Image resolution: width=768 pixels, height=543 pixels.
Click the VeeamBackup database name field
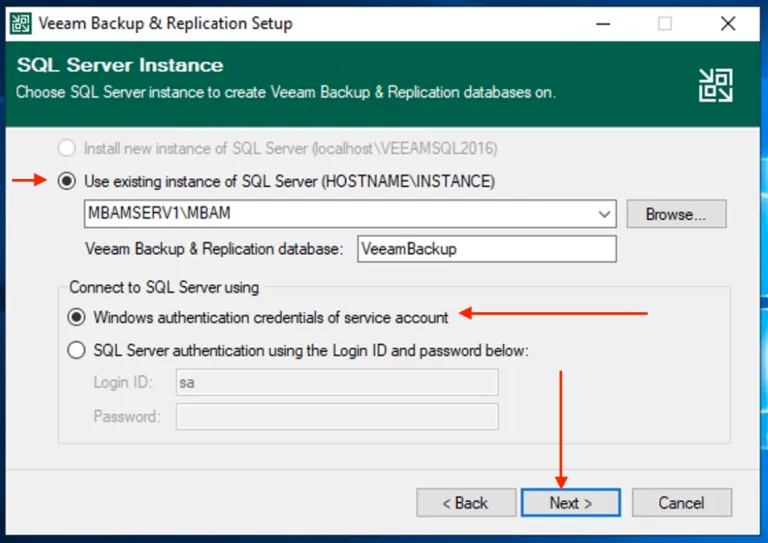487,249
